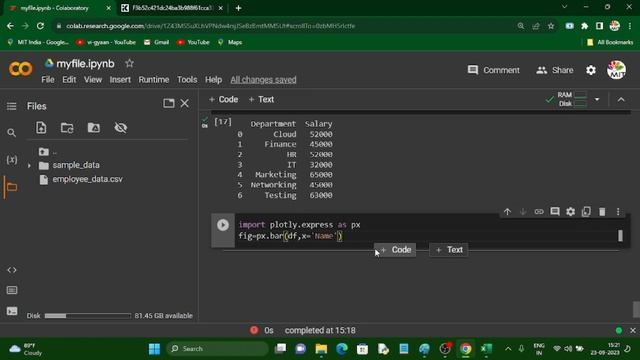
Task: Run the plotly code cell
Action: (223, 225)
